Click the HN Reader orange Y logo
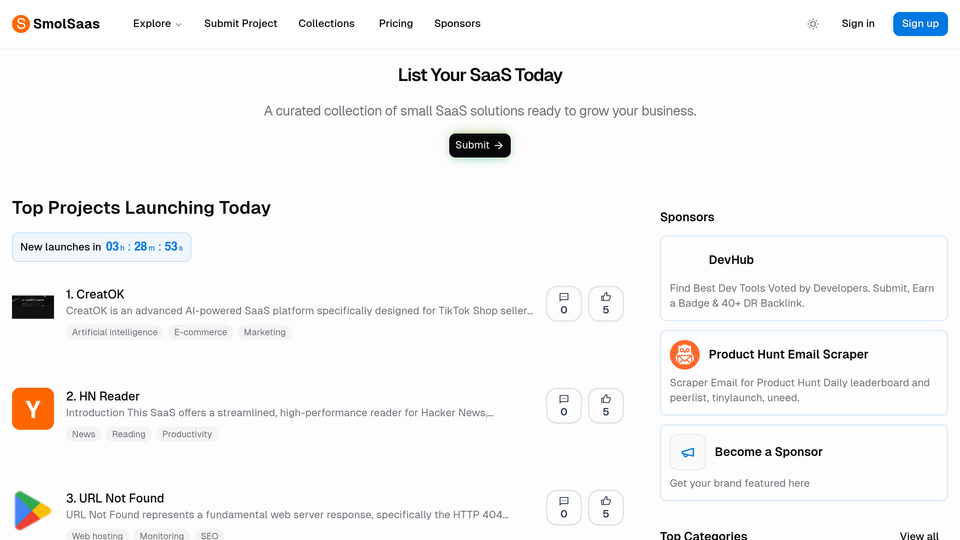Image resolution: width=960 pixels, height=540 pixels. (x=33, y=408)
